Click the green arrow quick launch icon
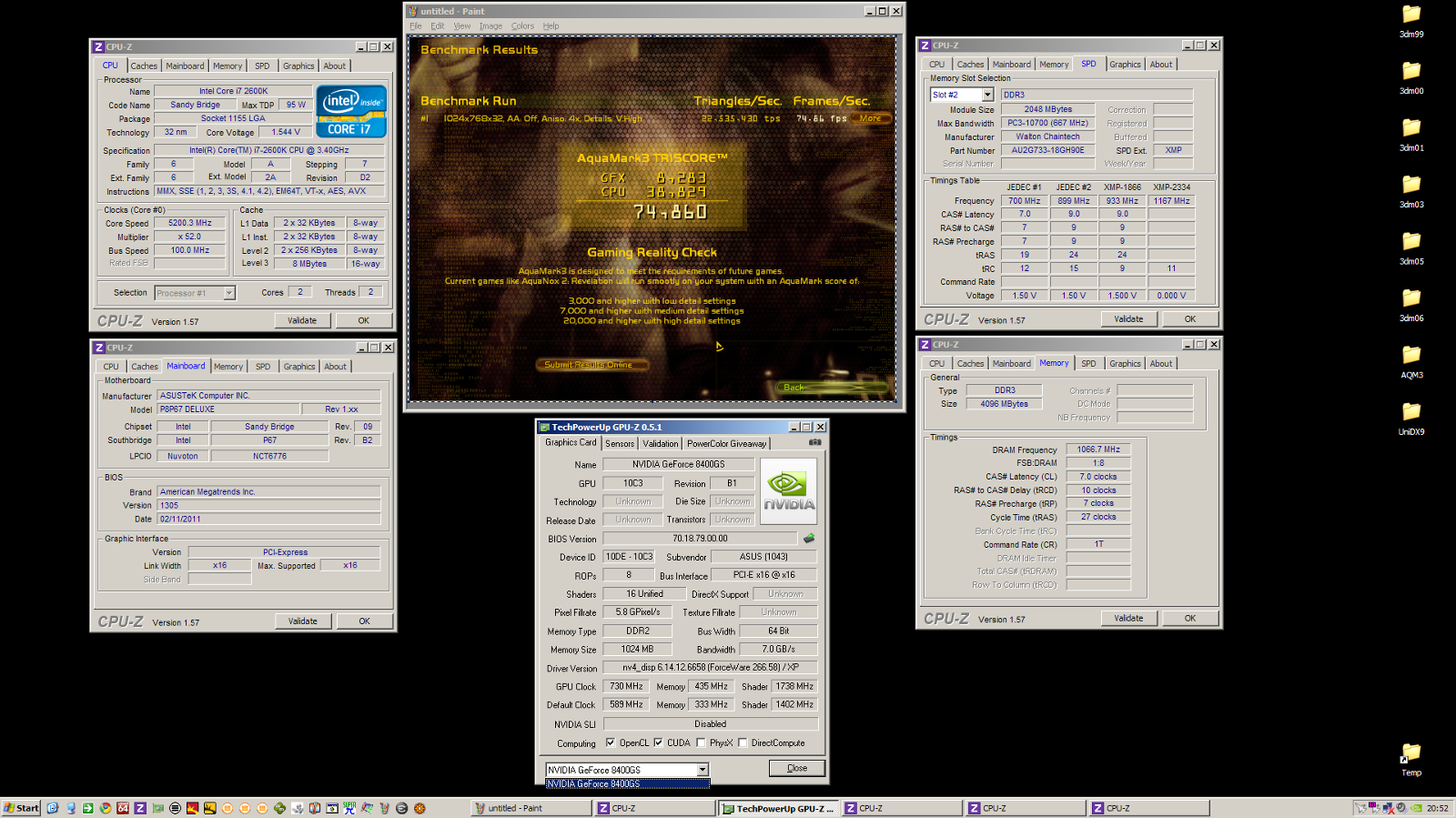Viewport: 1456px width, 818px height. pos(87,808)
